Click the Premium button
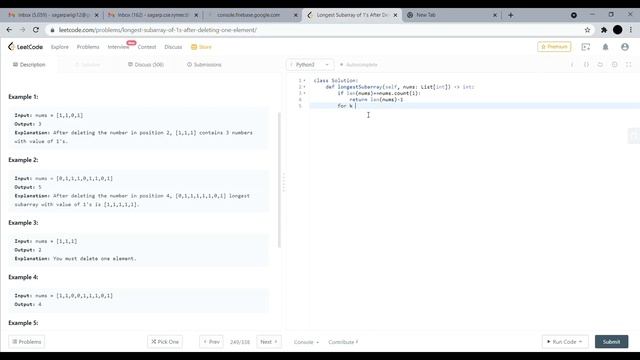Viewport: 640px width, 360px height. (554, 47)
